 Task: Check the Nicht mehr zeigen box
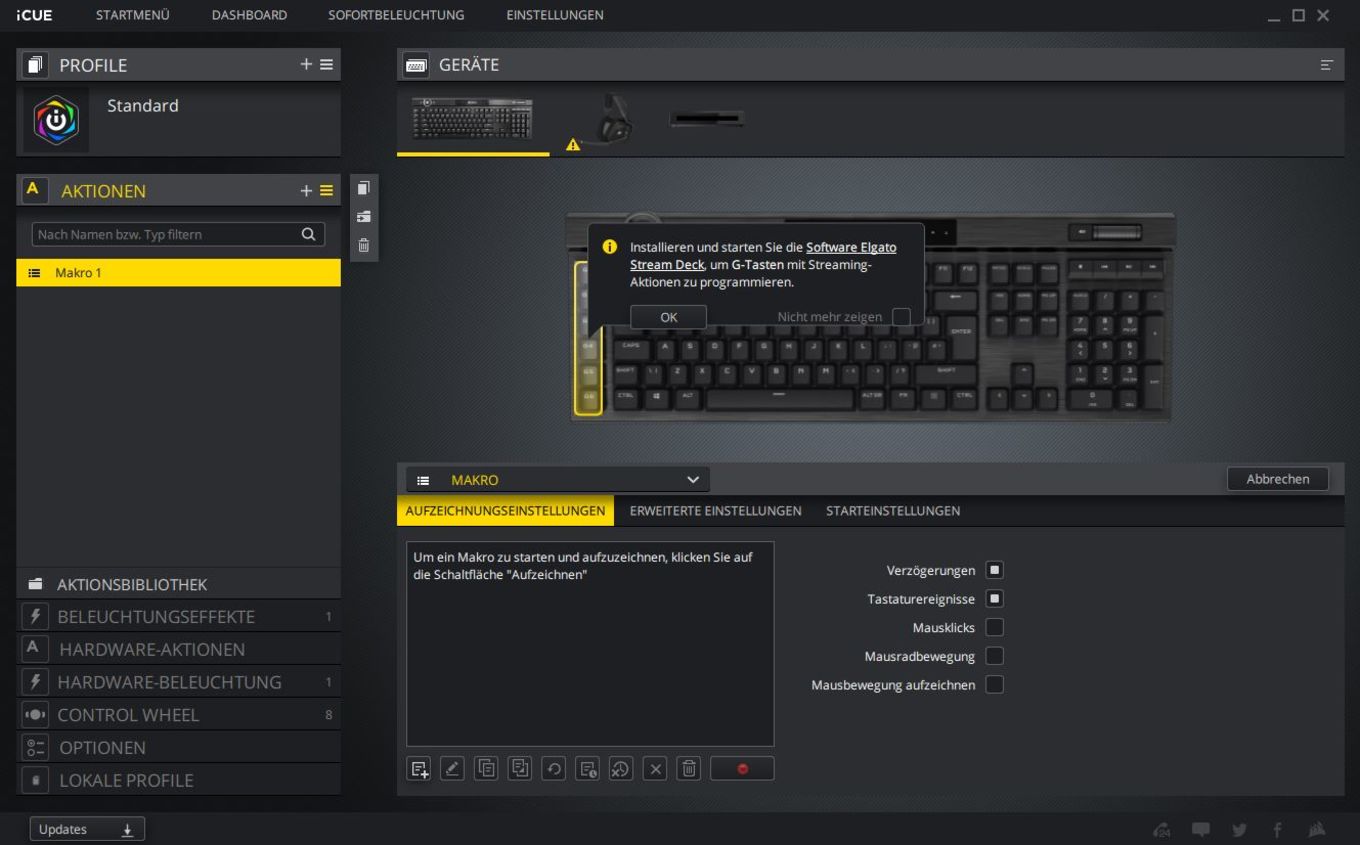coord(901,317)
